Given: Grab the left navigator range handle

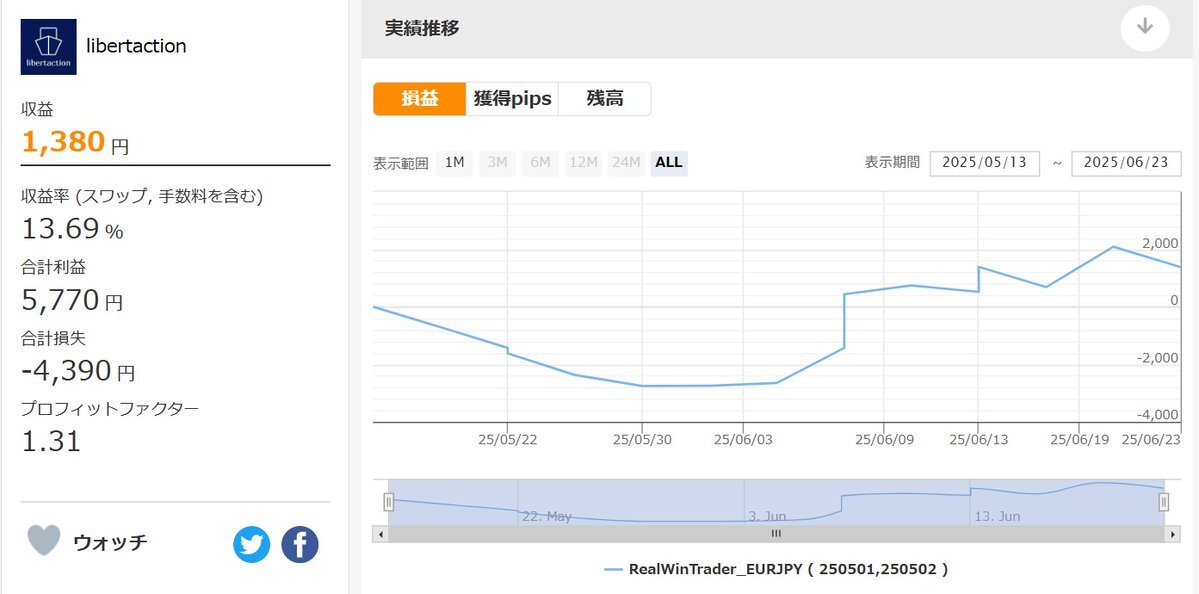Looking at the screenshot, I should click(x=388, y=502).
